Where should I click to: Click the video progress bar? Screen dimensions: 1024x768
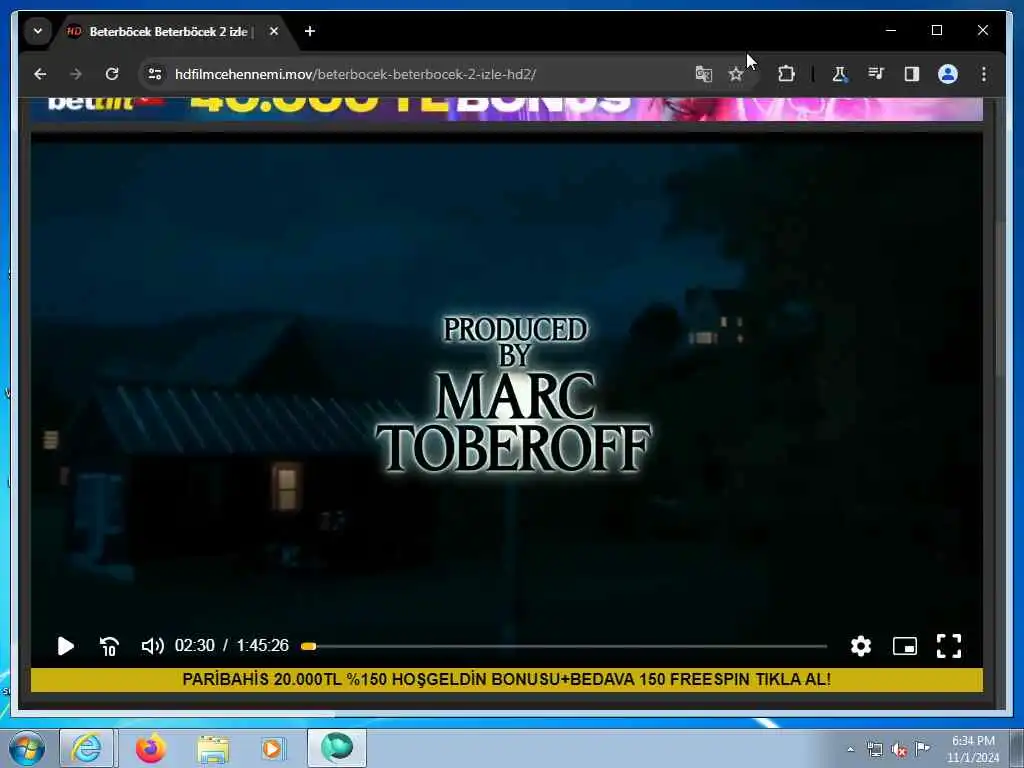[564, 646]
